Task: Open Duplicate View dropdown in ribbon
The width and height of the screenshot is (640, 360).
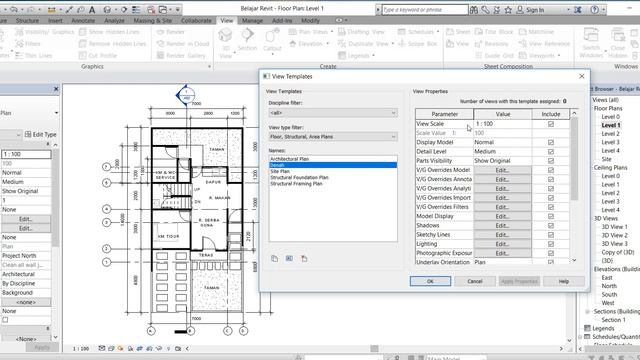Action: point(366,44)
